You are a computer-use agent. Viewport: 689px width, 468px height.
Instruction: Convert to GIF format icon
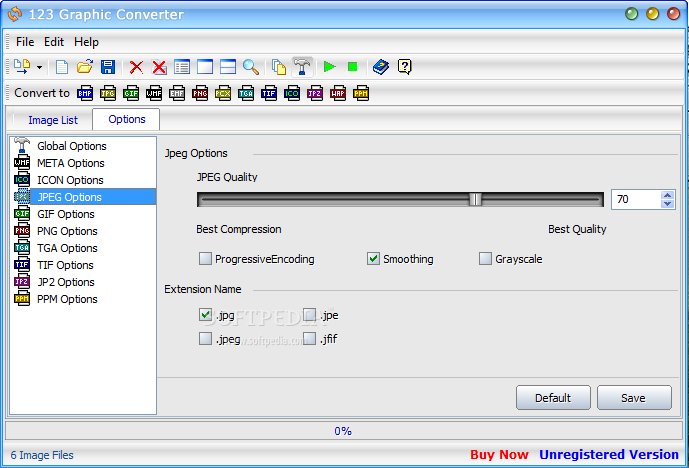(x=131, y=93)
